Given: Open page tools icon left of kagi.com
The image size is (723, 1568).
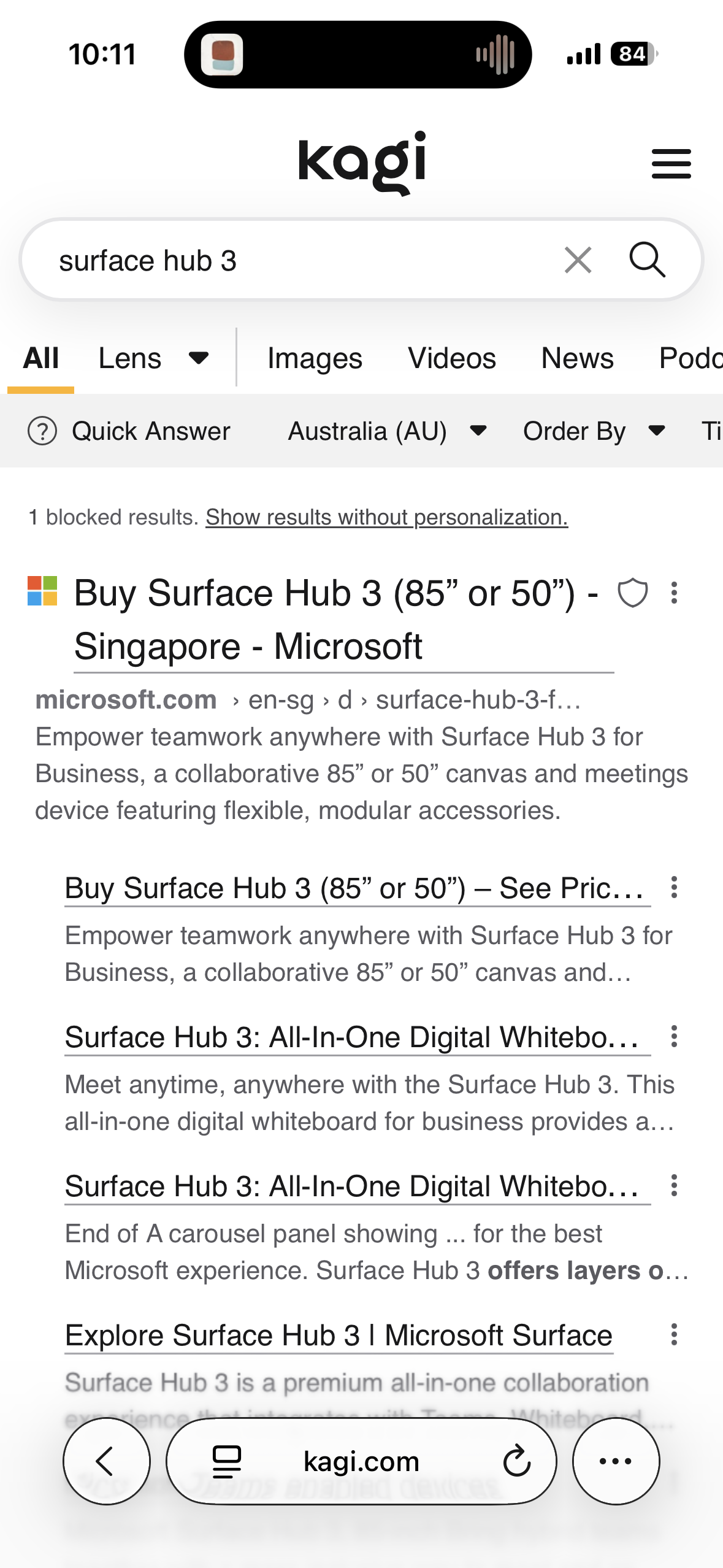Looking at the screenshot, I should (226, 1461).
